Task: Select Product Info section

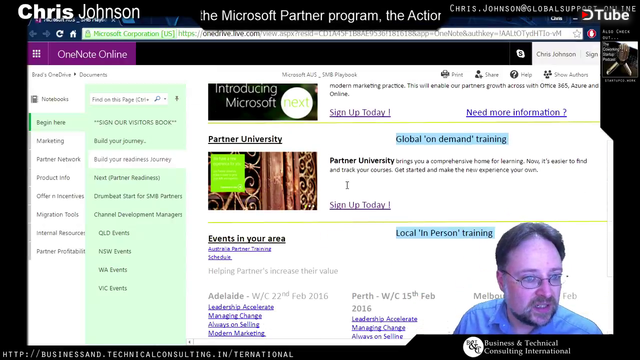Action: click(x=58, y=178)
